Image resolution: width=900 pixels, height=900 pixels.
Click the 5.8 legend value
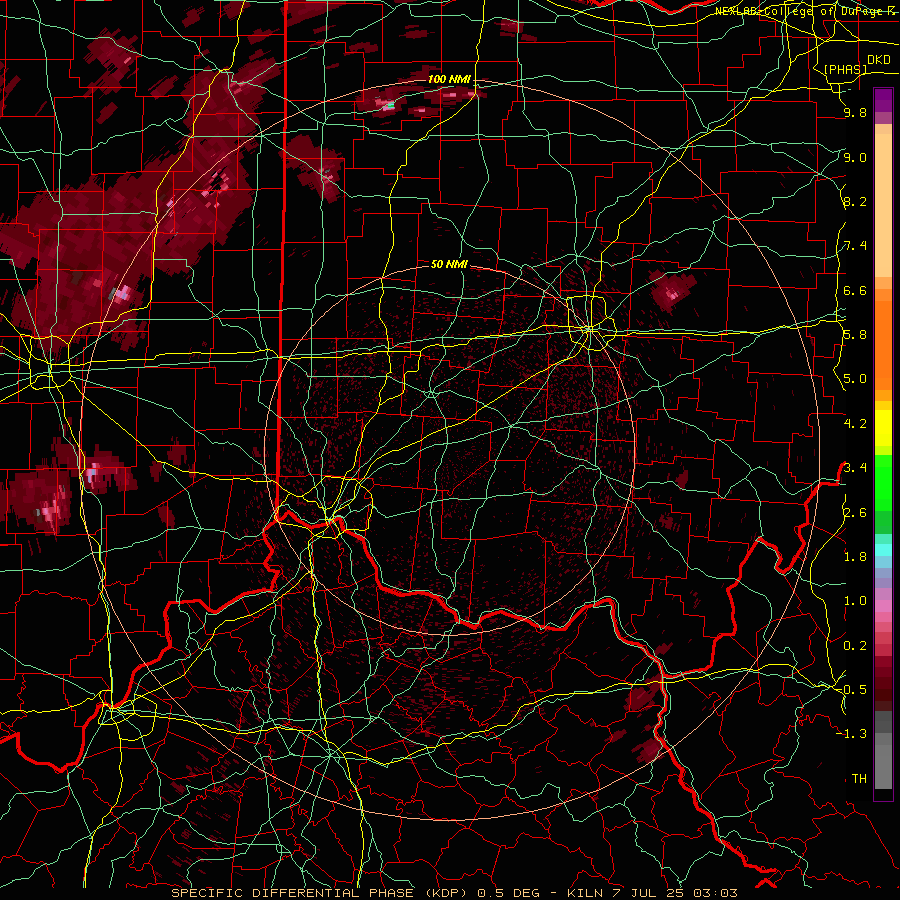pos(855,335)
